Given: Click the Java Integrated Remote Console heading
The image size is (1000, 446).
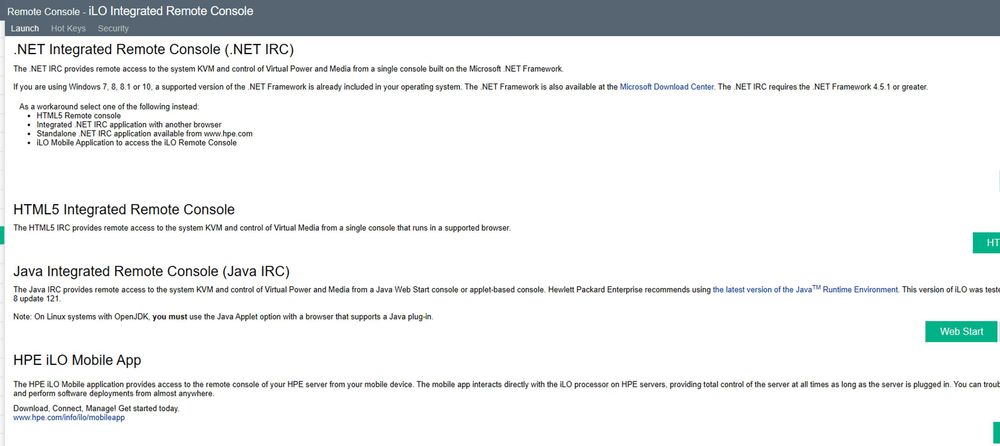Looking at the screenshot, I should click(x=151, y=270).
